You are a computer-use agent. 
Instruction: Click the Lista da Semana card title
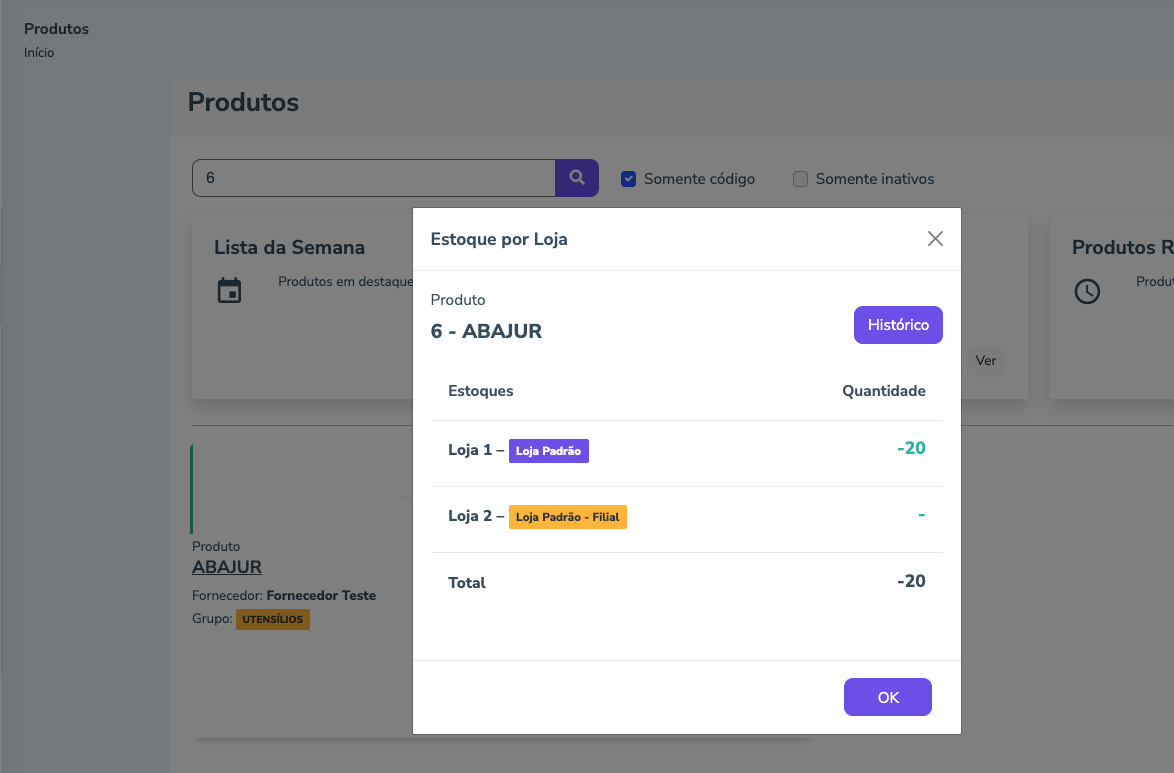tap(289, 247)
